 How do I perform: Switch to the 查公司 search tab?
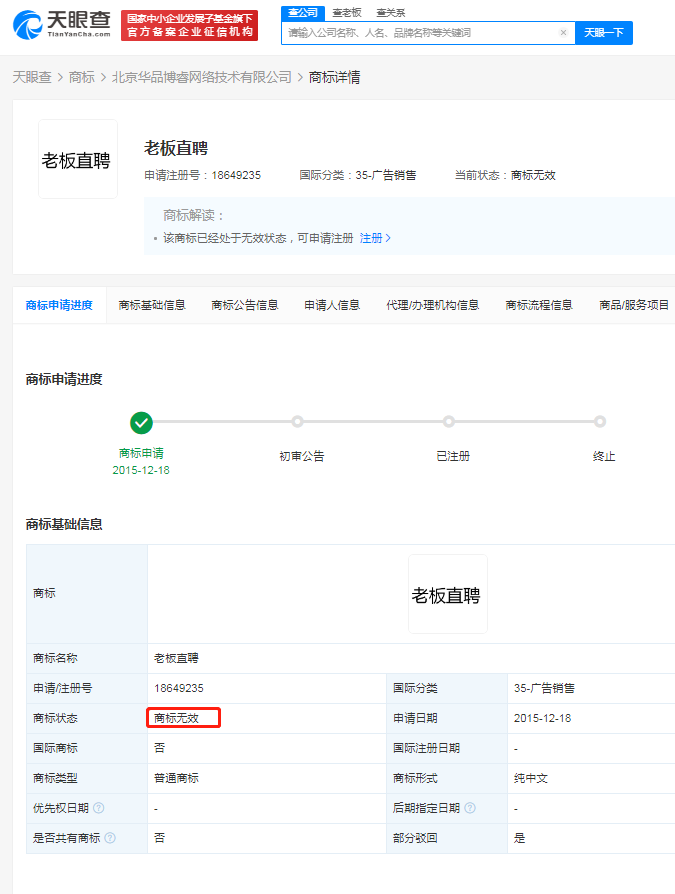tap(303, 13)
